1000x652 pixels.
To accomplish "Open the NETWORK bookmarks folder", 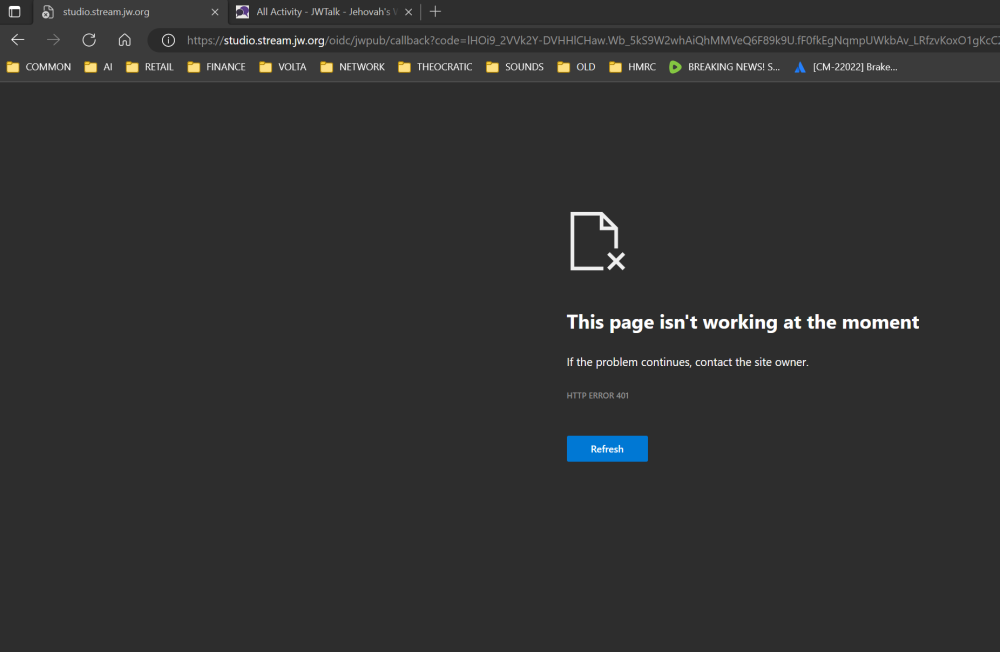I will (x=352, y=67).
